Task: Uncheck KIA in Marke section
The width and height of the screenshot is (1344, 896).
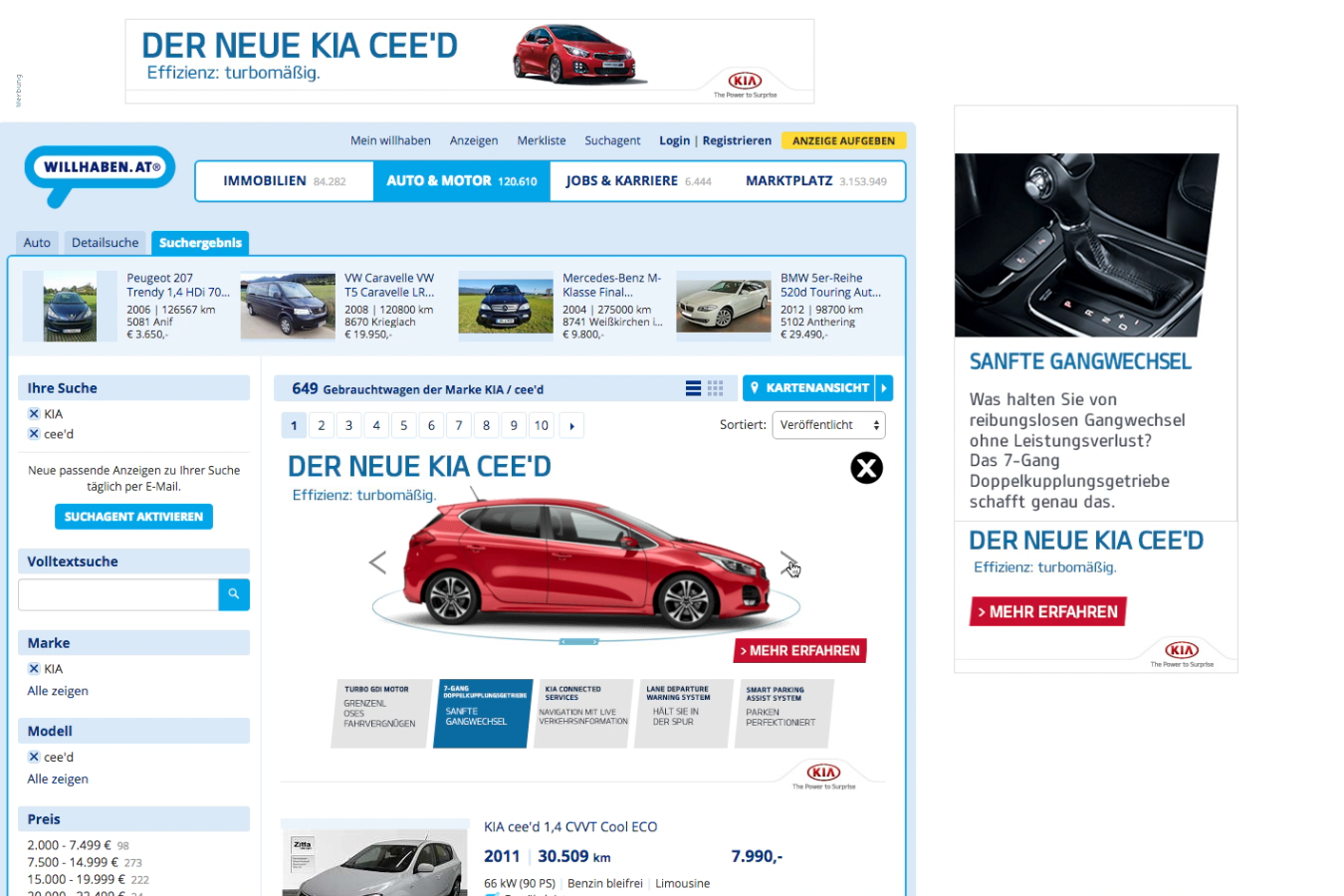Action: [x=34, y=669]
